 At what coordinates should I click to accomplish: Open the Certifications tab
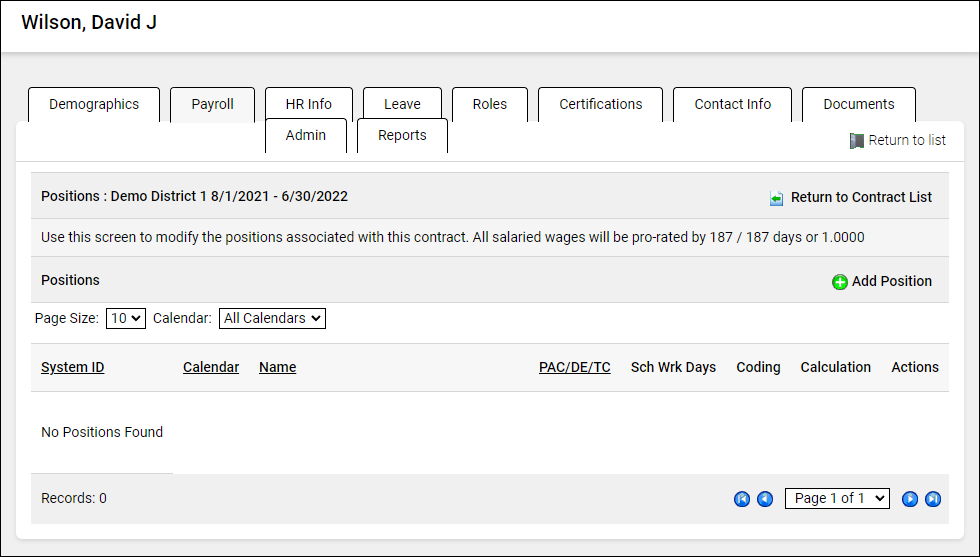[x=600, y=104]
